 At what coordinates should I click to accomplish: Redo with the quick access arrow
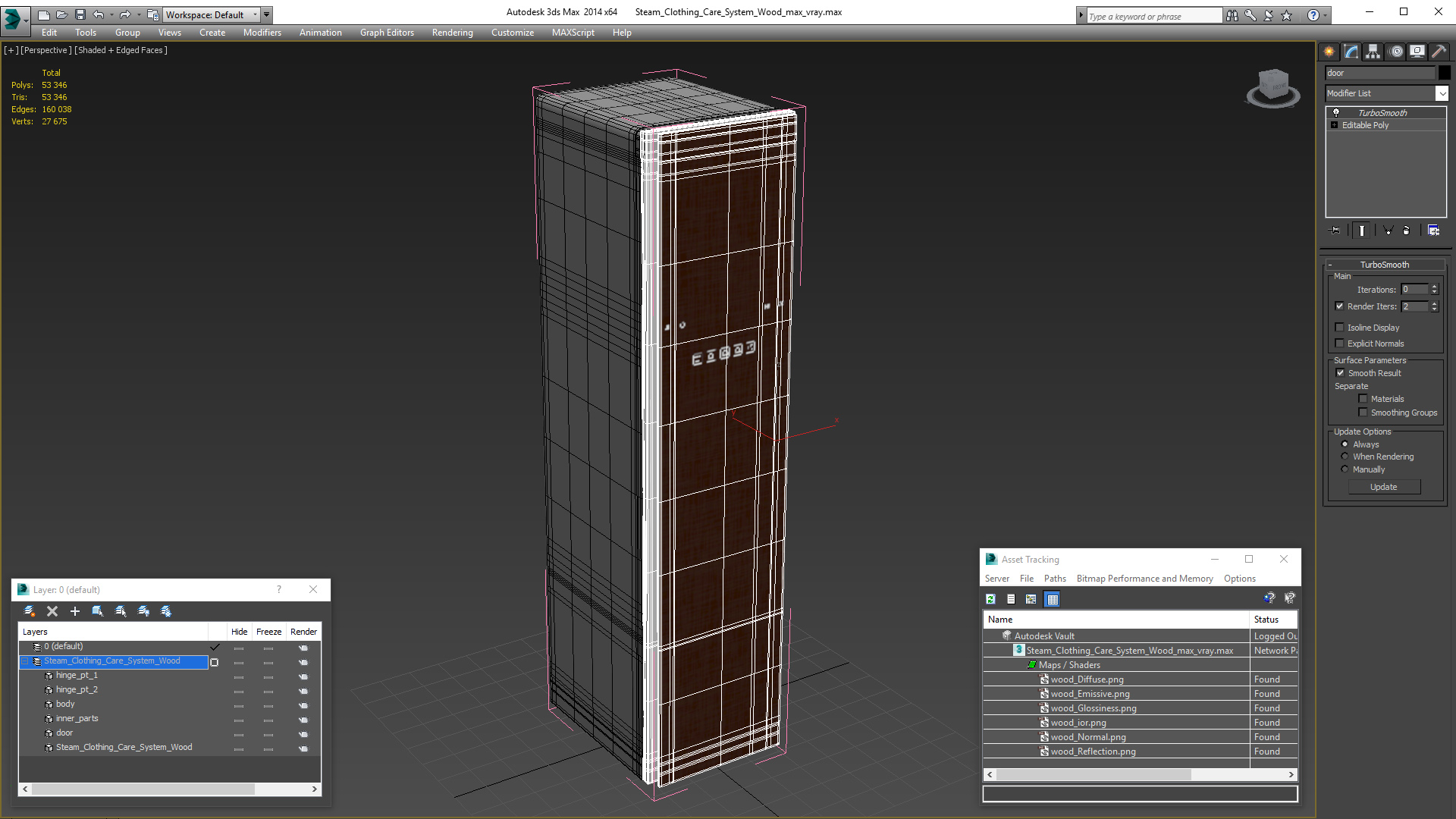pyautogui.click(x=125, y=14)
